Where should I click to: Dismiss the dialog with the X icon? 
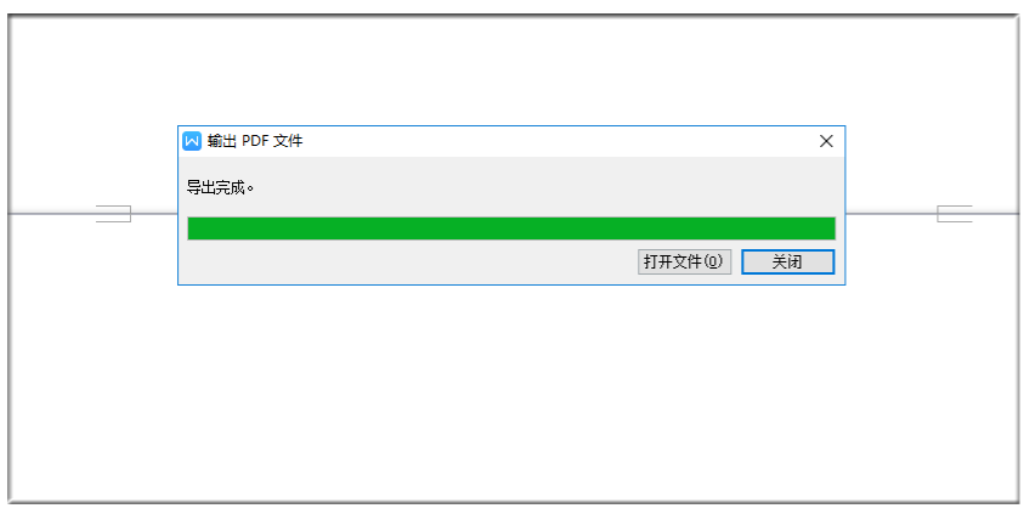[826, 141]
